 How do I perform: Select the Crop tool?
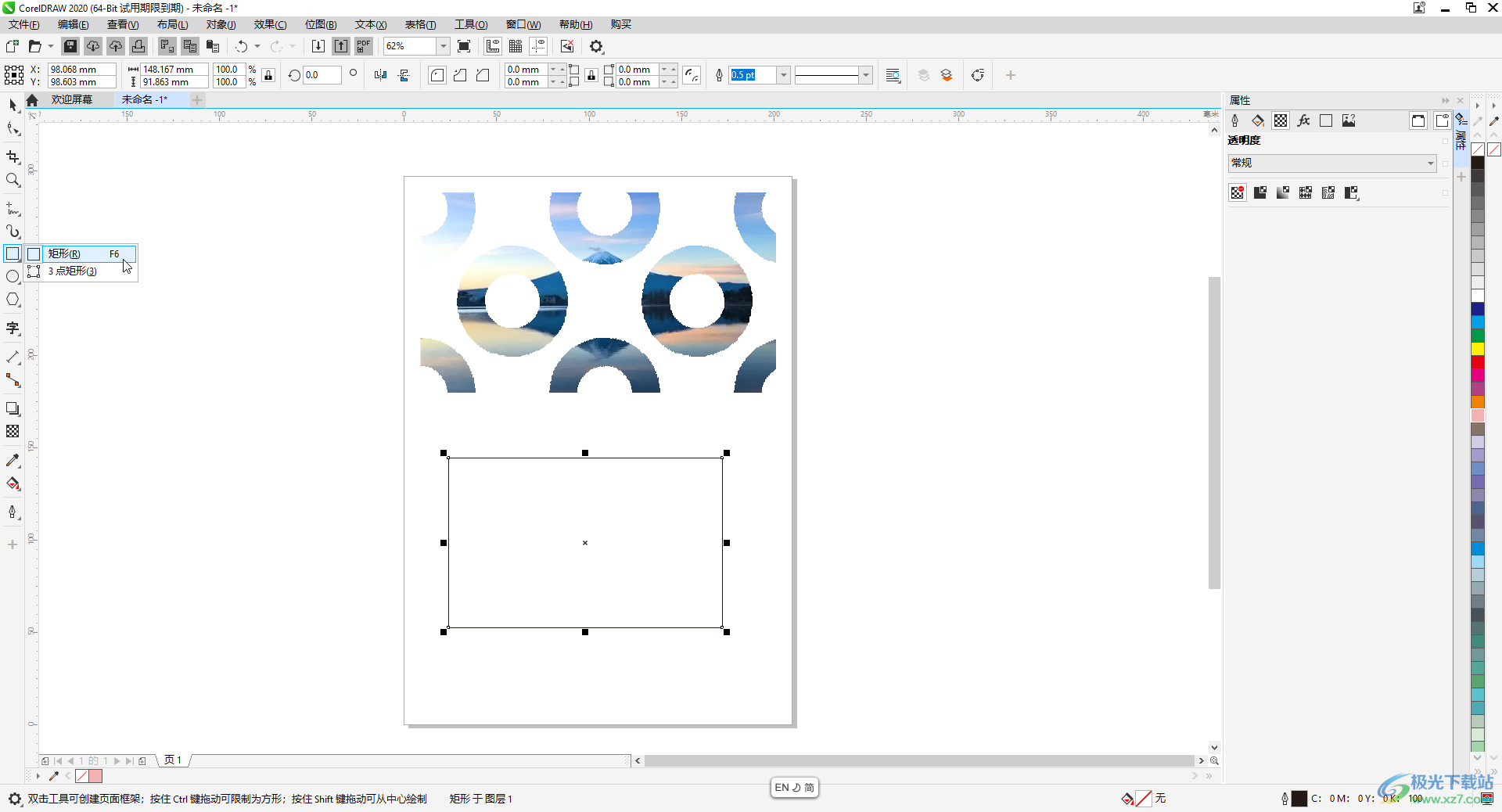click(13, 157)
